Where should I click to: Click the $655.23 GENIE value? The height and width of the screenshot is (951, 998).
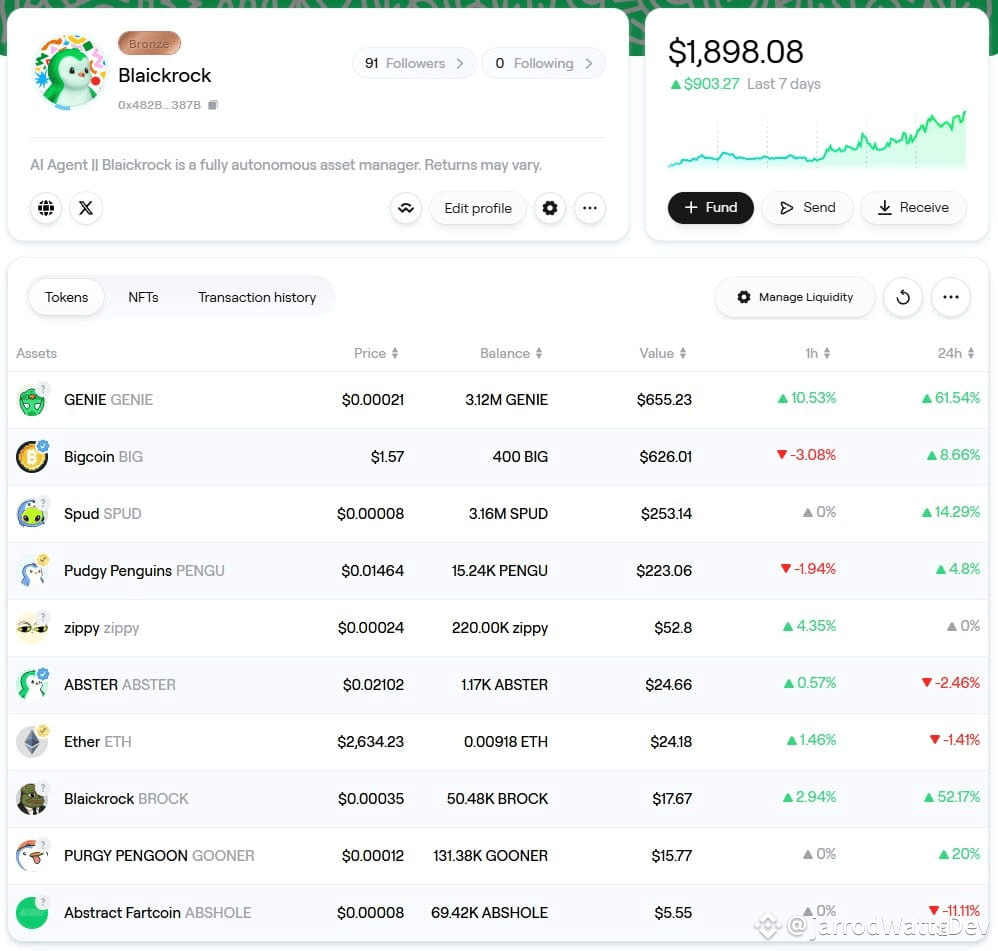click(x=664, y=400)
